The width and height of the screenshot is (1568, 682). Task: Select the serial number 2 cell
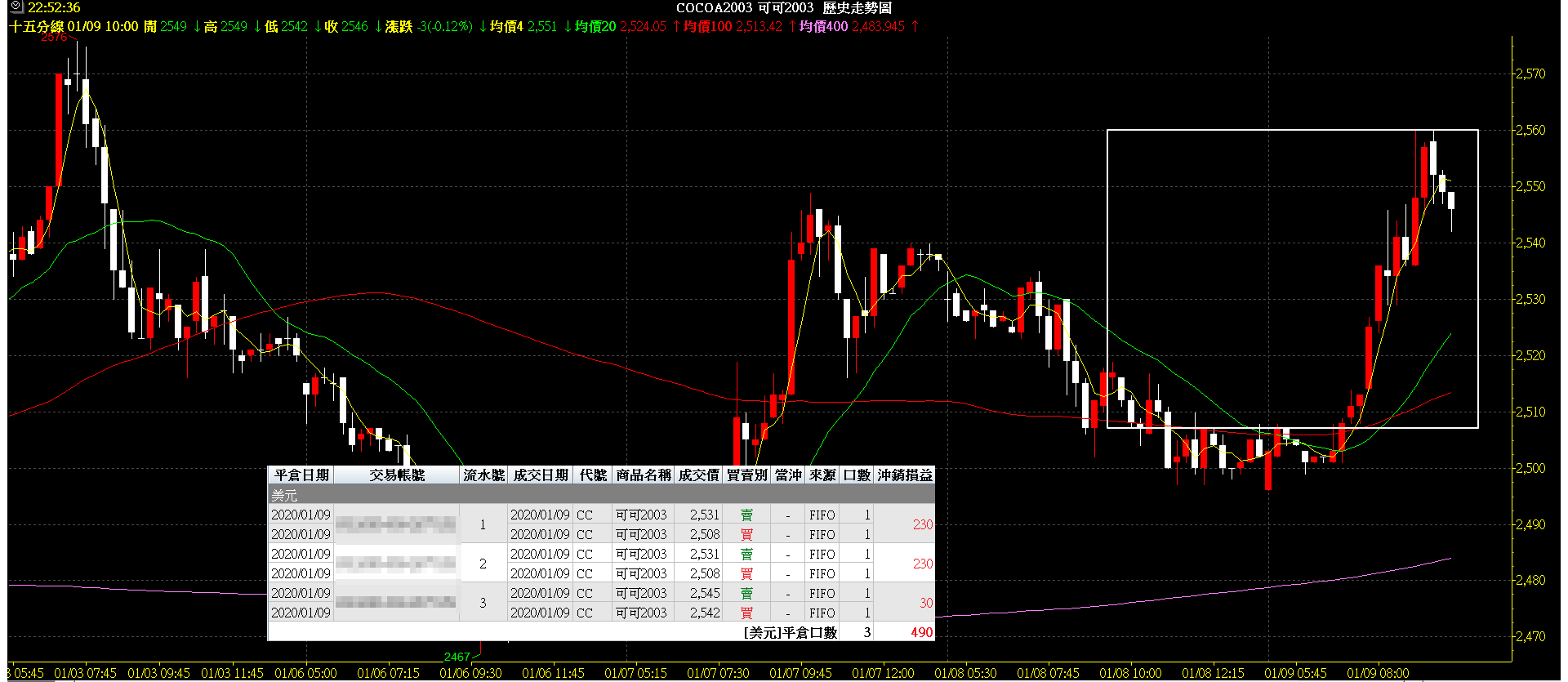coord(483,564)
